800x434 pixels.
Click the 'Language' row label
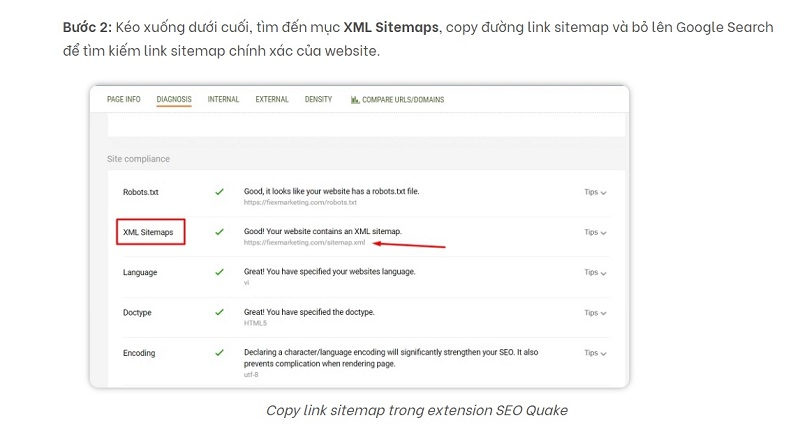140,272
